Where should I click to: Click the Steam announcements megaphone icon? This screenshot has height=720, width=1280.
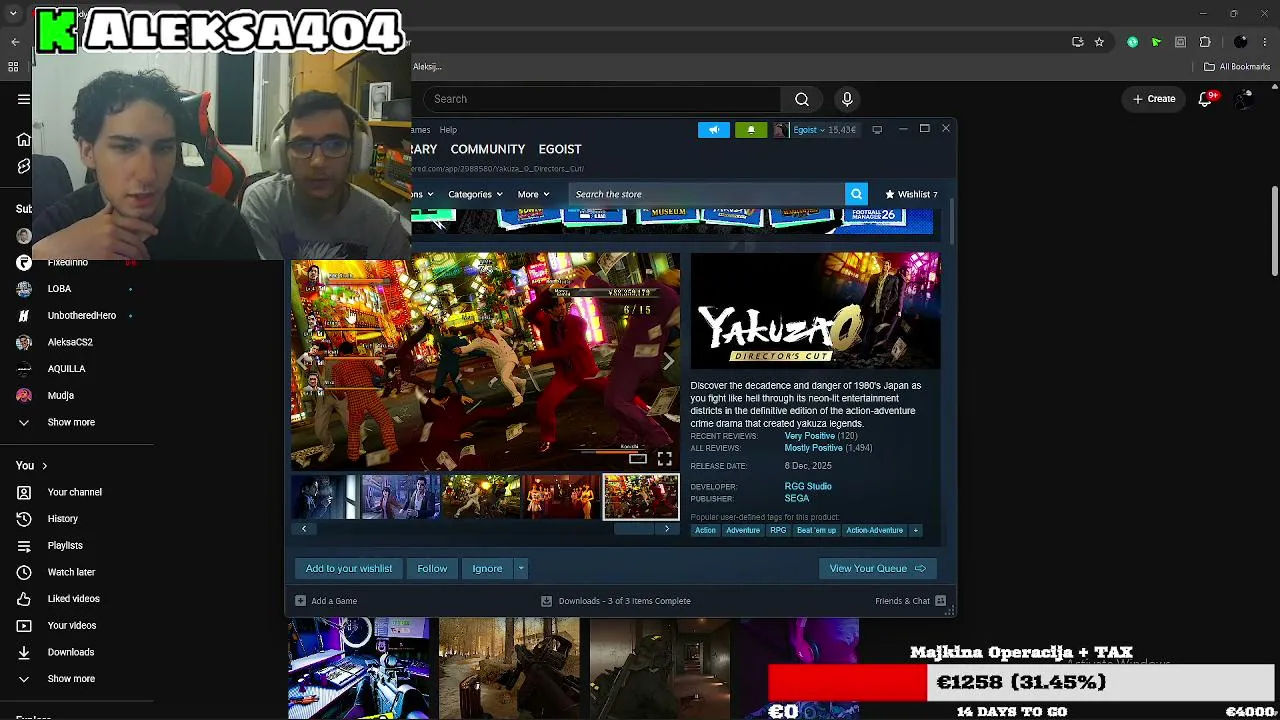[713, 130]
